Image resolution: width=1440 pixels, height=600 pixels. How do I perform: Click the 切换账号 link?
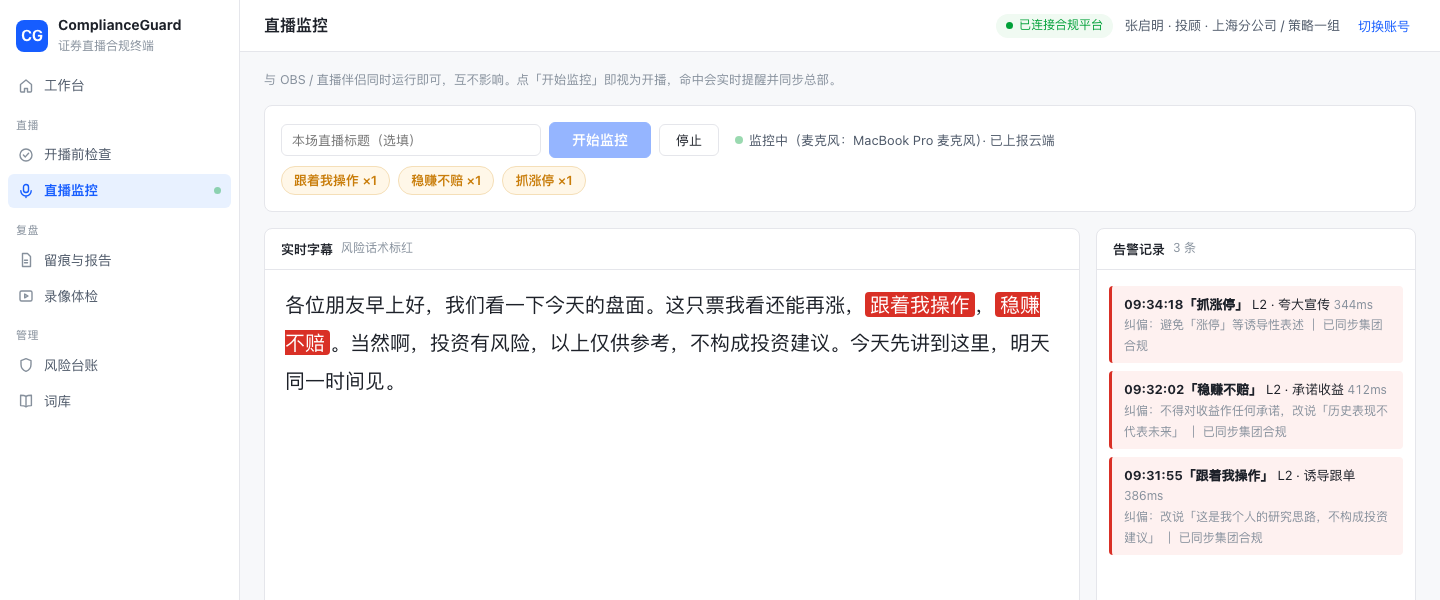(1384, 26)
